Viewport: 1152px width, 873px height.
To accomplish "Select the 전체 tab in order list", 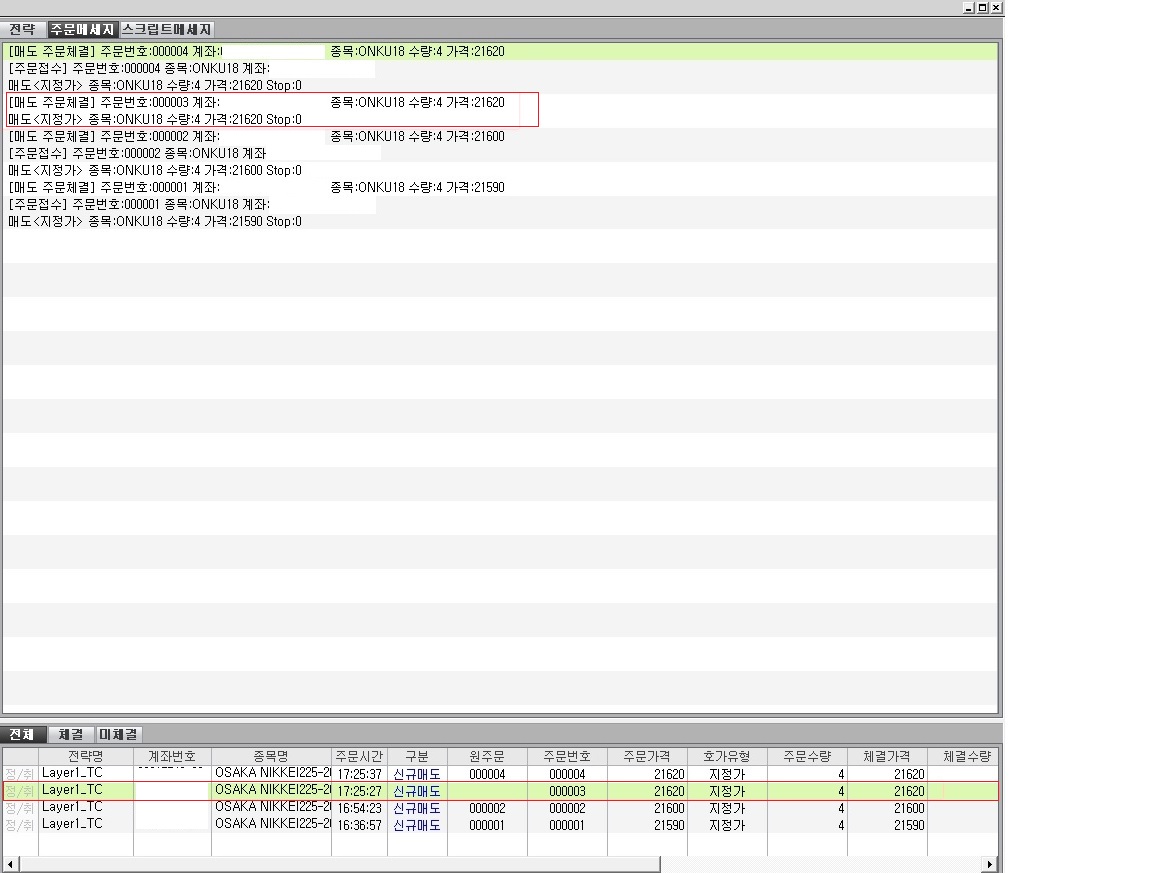I will (x=22, y=734).
